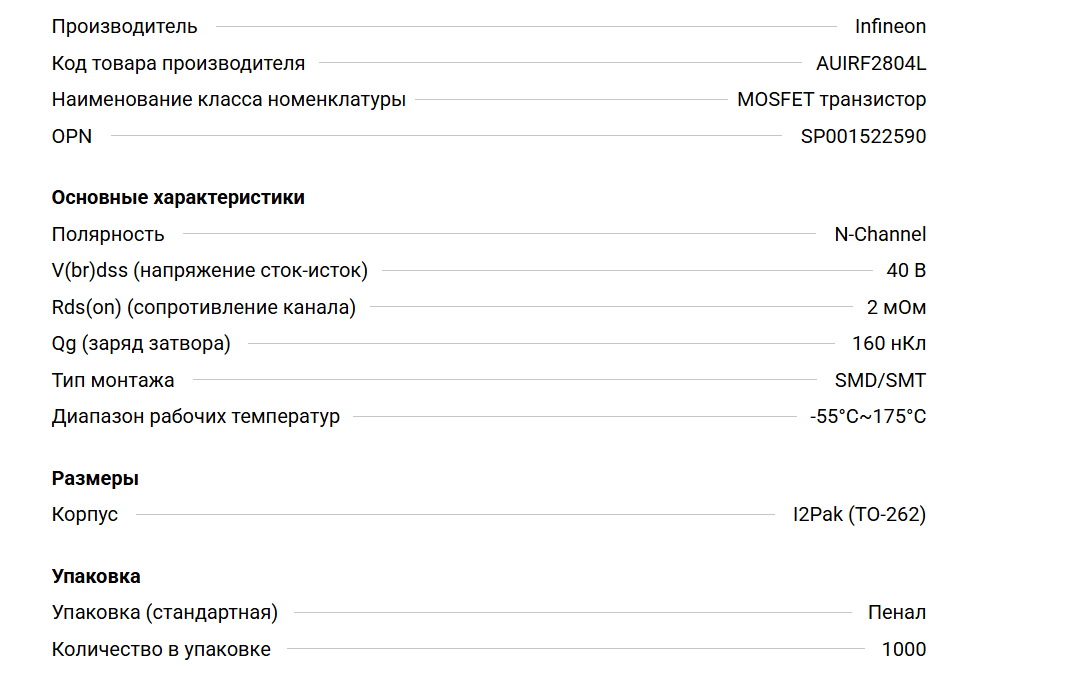Screen dimensions: 1078x673
Task: Select the Пенал packaging value
Action: click(x=897, y=612)
